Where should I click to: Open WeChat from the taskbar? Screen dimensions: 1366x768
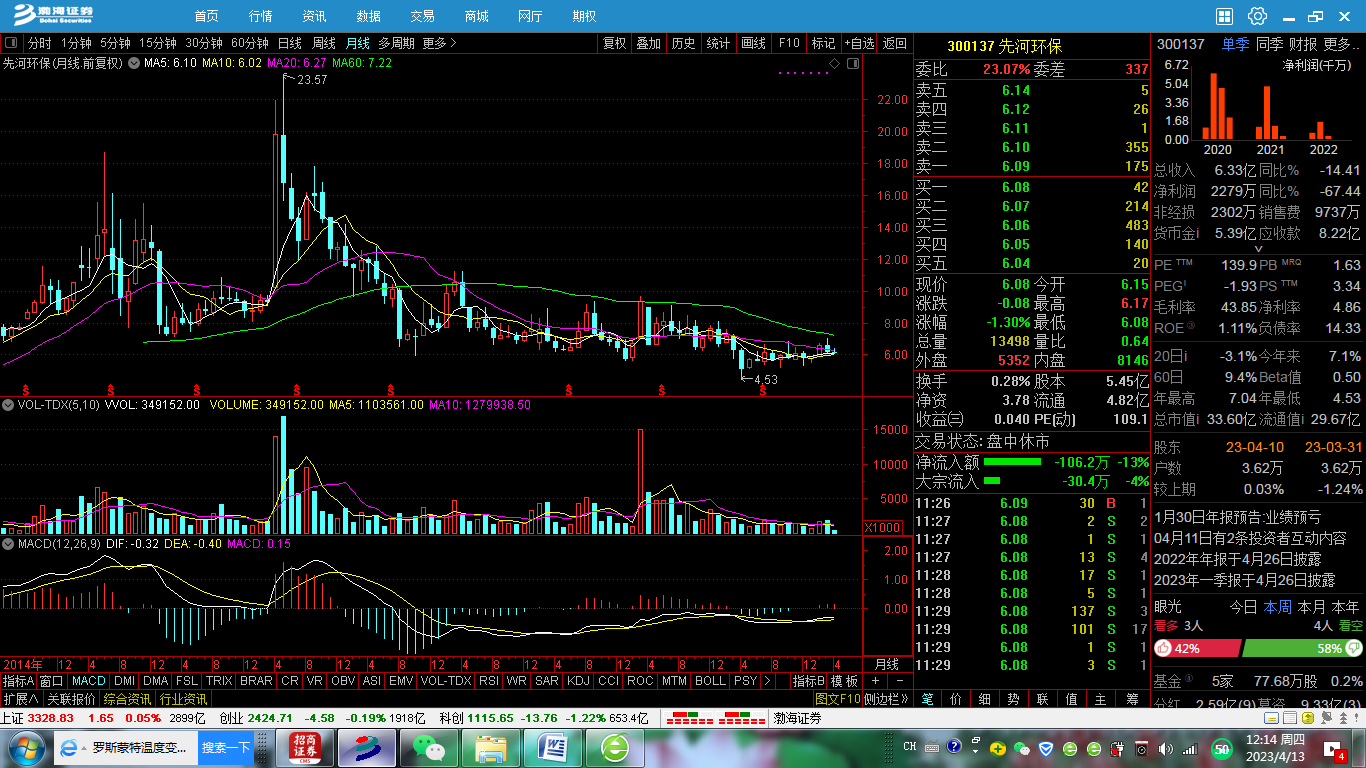(429, 747)
